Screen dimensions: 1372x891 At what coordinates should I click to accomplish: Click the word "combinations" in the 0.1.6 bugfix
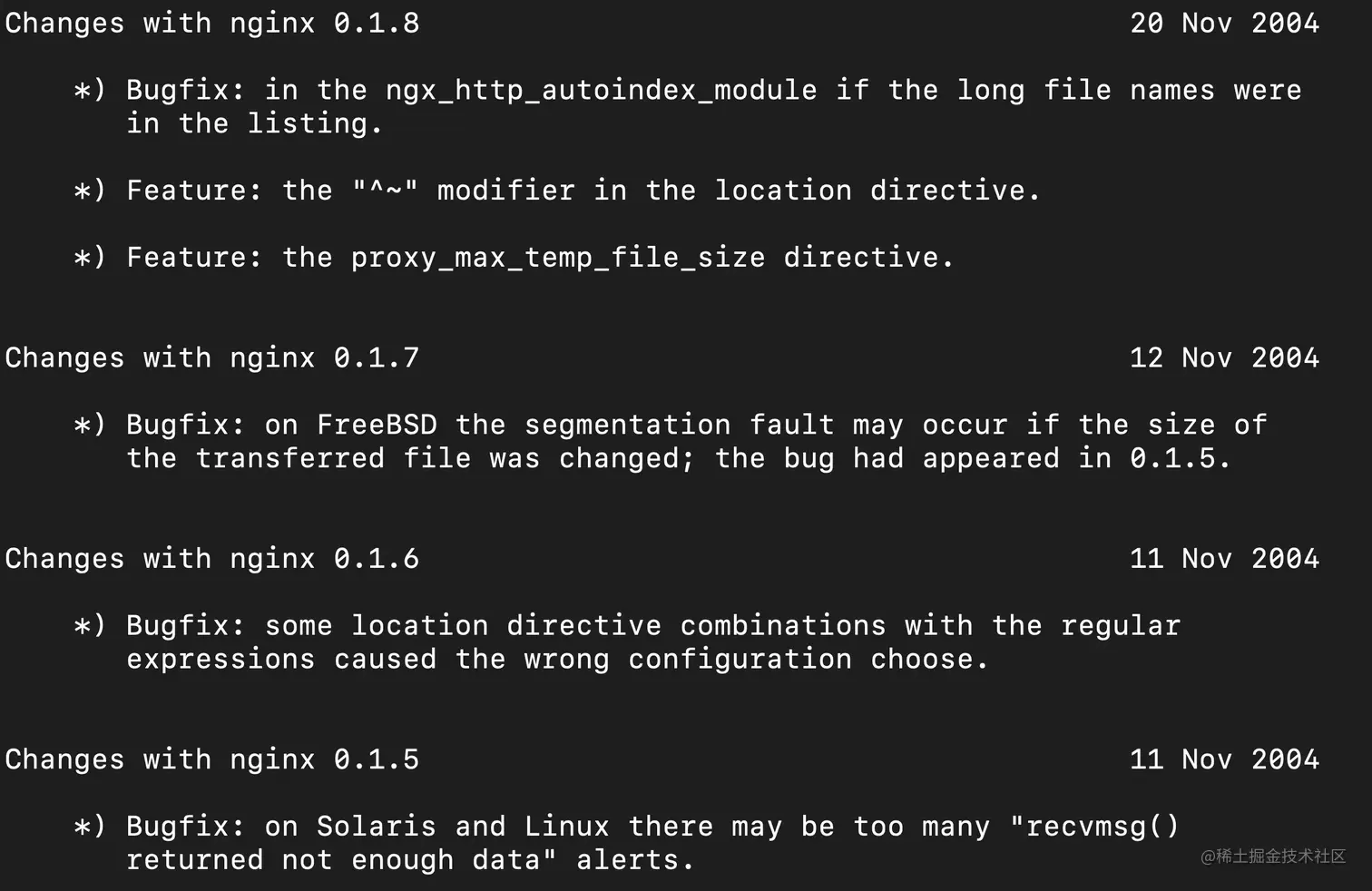click(x=783, y=625)
